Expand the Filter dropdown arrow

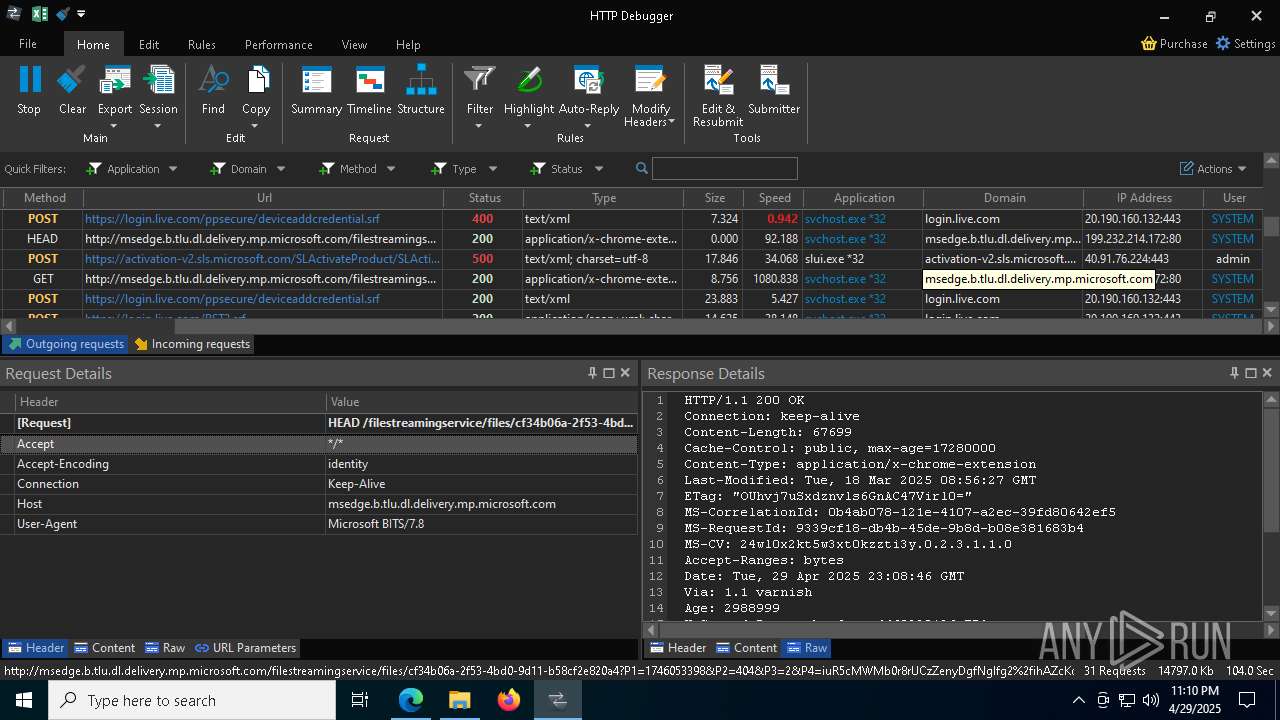click(x=479, y=126)
